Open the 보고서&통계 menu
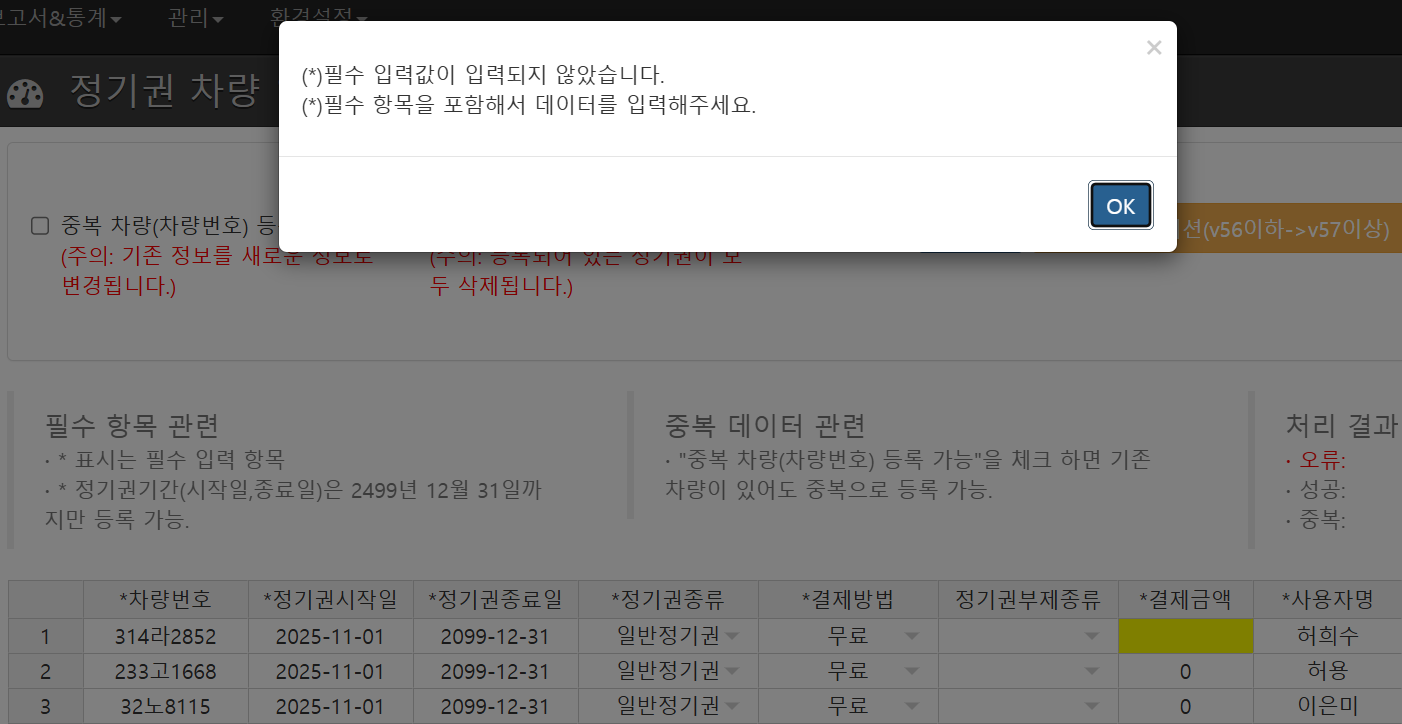 pos(60,19)
